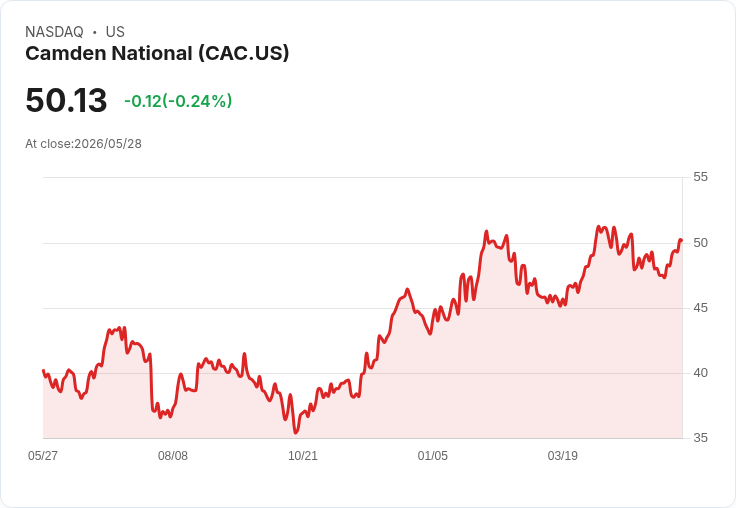Click the 45 y-axis price label
736x508 pixels.
coord(700,308)
